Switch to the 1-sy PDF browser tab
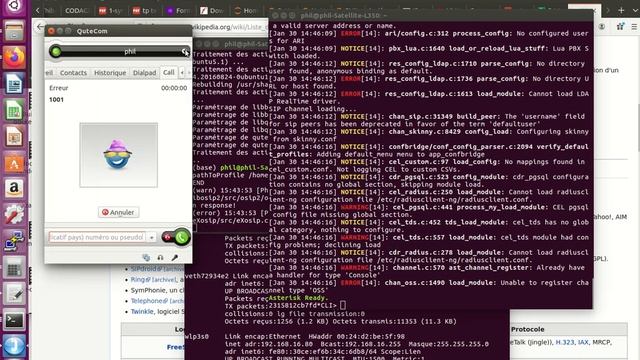The width and height of the screenshot is (640, 360). click(111, 10)
